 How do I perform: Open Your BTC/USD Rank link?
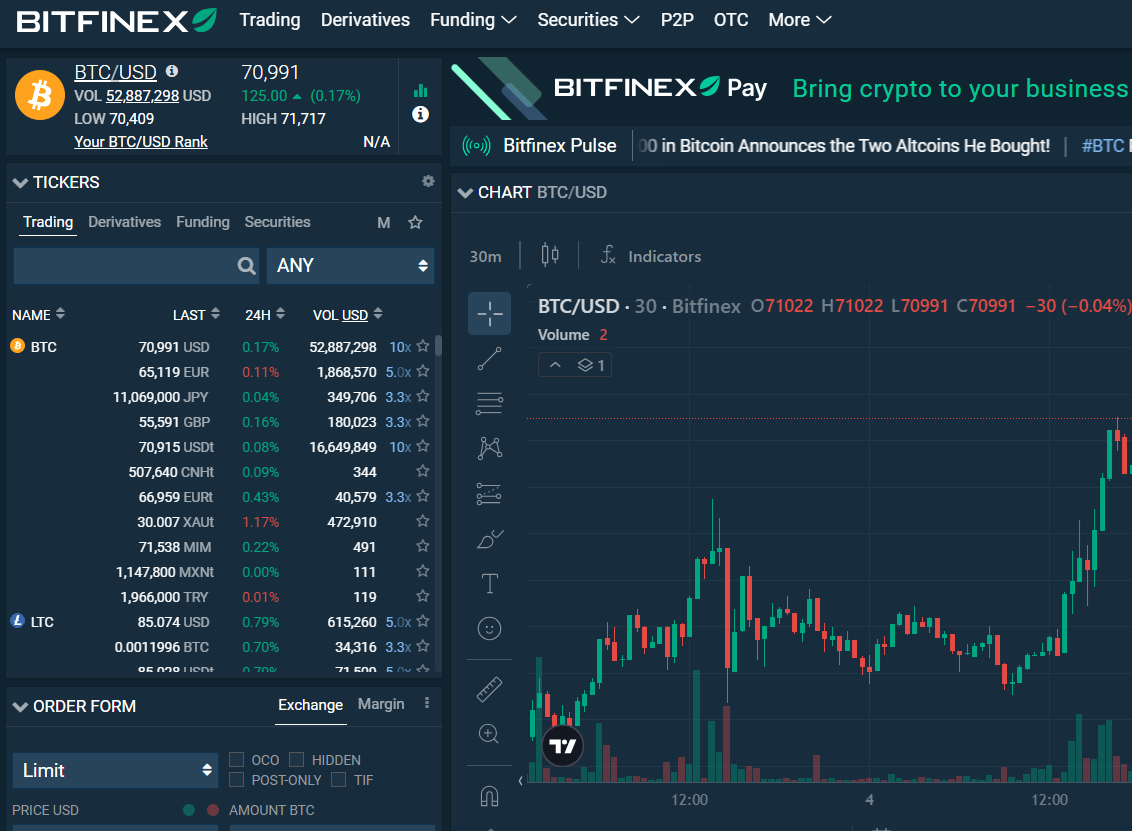141,142
